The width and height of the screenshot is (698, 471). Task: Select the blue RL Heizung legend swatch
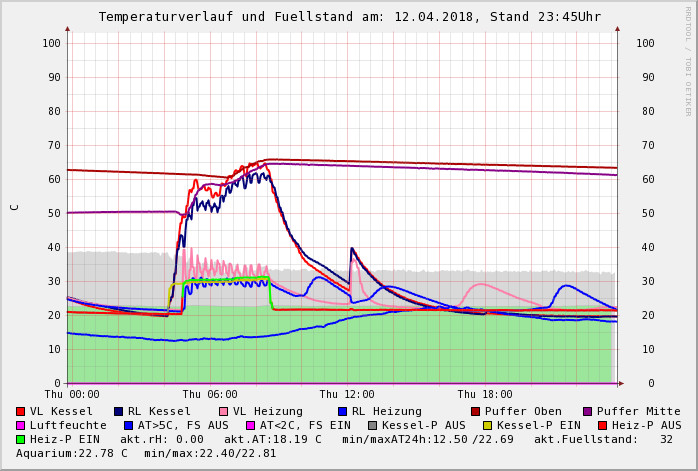click(x=342, y=411)
